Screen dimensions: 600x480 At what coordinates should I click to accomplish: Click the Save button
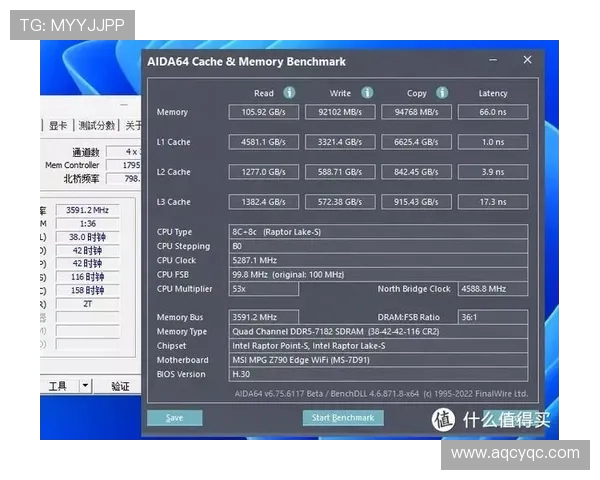pyautogui.click(x=174, y=417)
